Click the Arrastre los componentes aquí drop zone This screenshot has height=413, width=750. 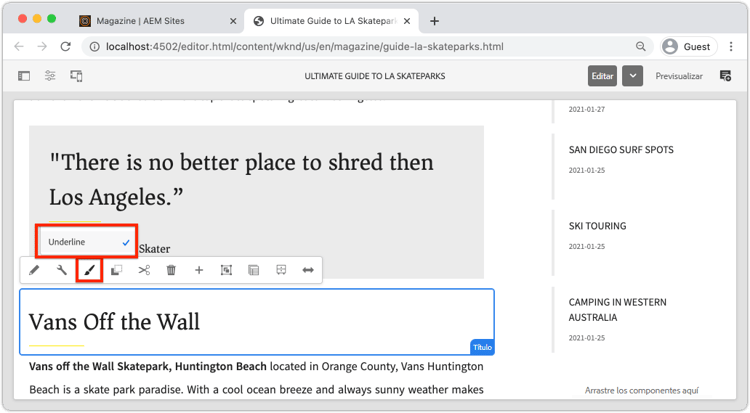click(641, 391)
